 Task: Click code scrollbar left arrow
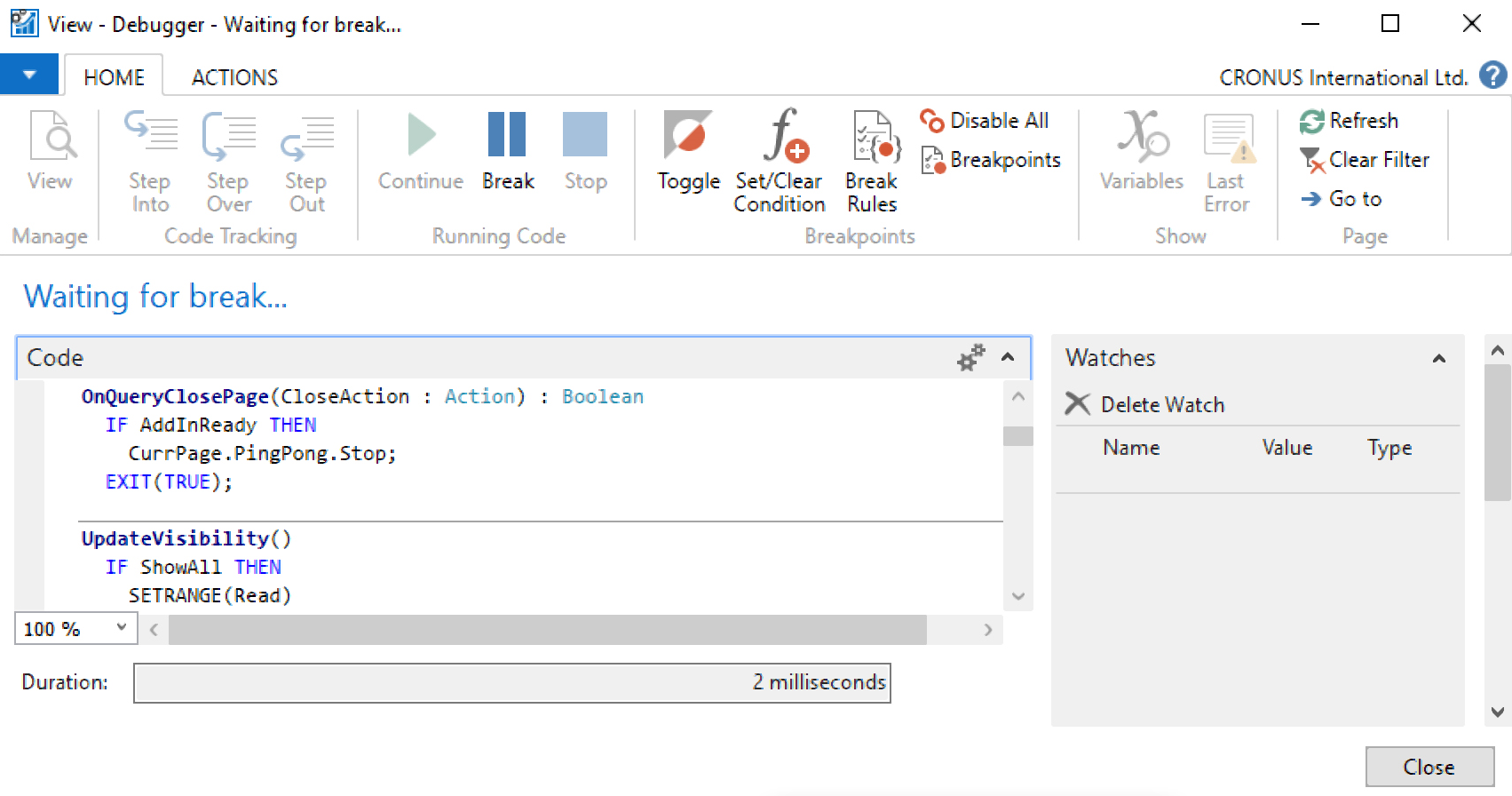pyautogui.click(x=154, y=630)
